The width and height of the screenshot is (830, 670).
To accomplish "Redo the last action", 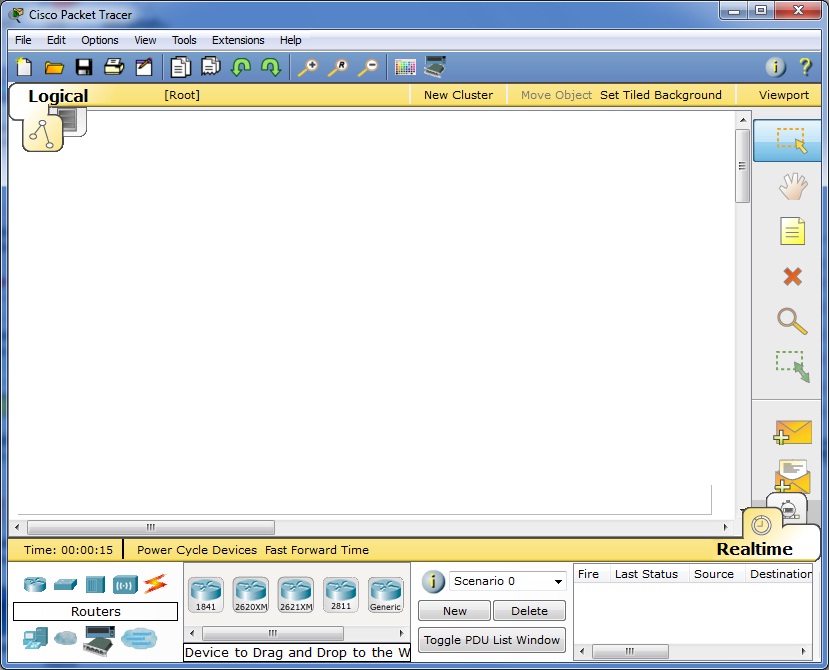I will [271, 67].
